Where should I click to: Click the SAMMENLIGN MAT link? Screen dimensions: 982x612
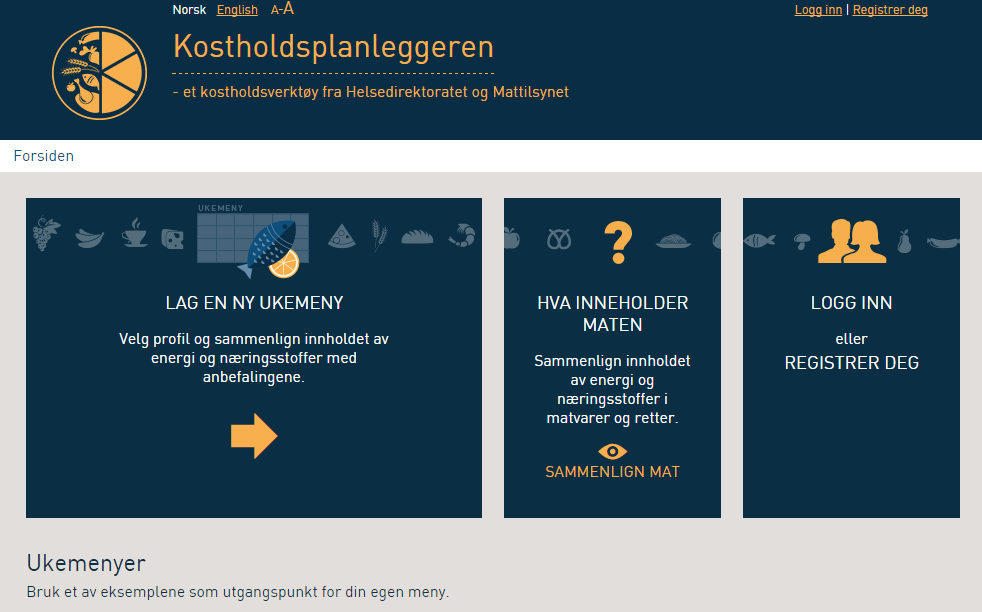click(x=612, y=472)
